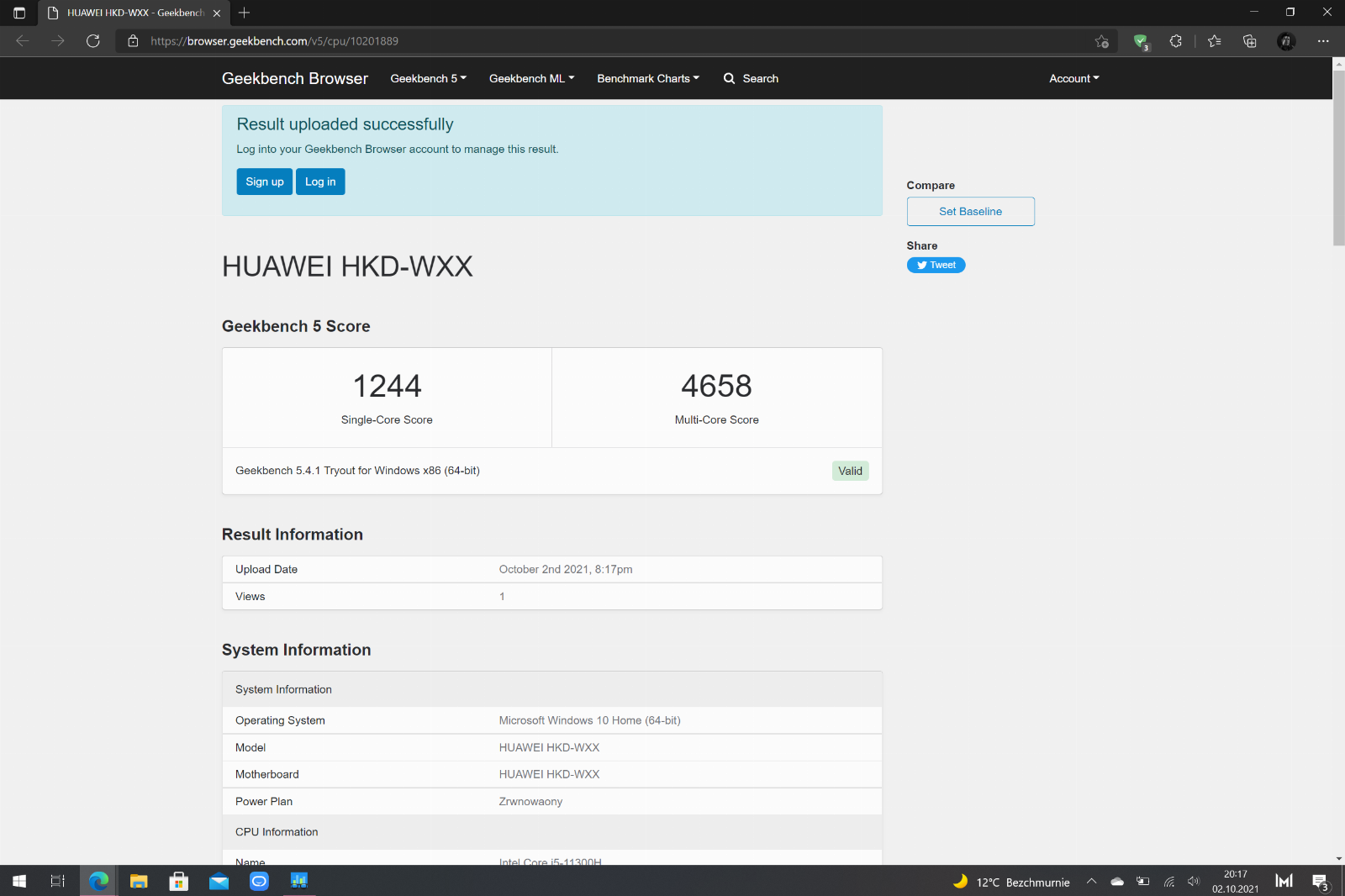Open Microsoft Store from taskbar
The image size is (1345, 896).
coord(179,881)
